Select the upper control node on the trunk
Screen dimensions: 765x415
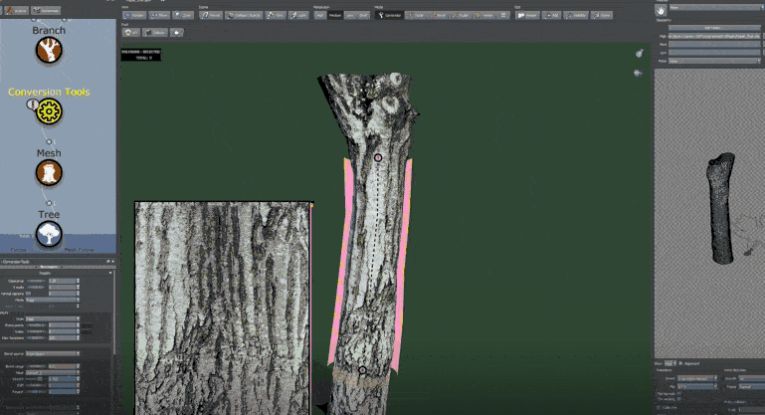tap(378, 158)
